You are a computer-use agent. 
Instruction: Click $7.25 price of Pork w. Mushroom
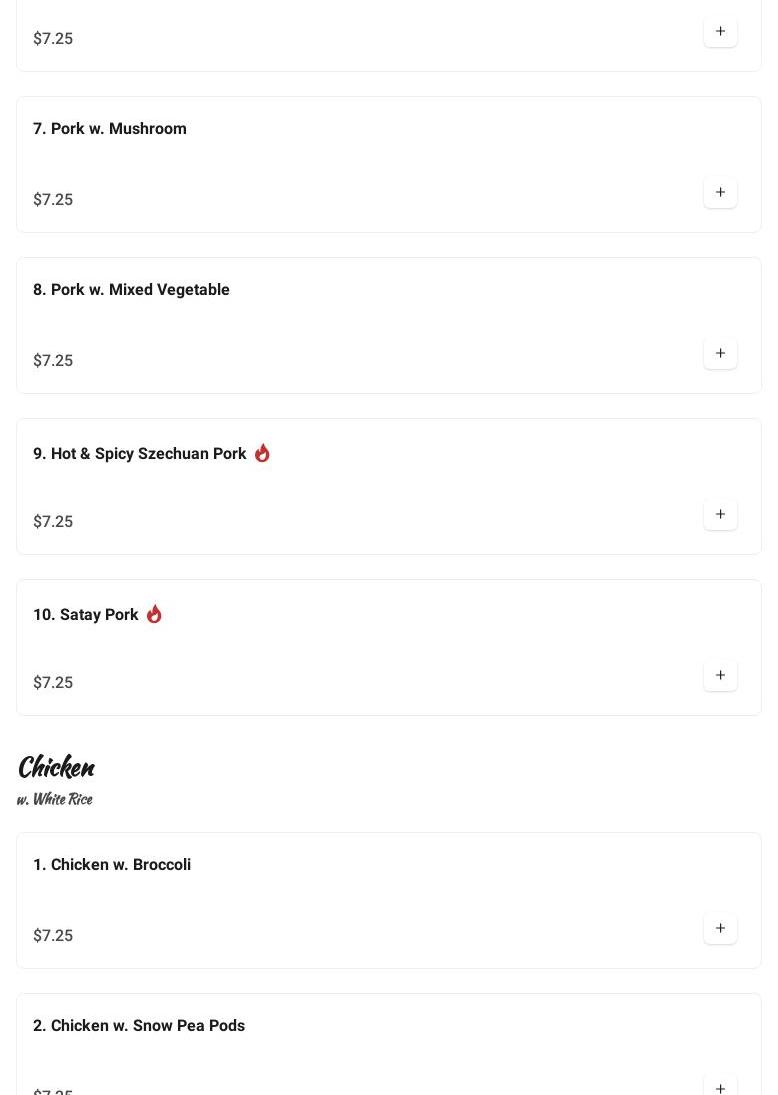pos(53,200)
